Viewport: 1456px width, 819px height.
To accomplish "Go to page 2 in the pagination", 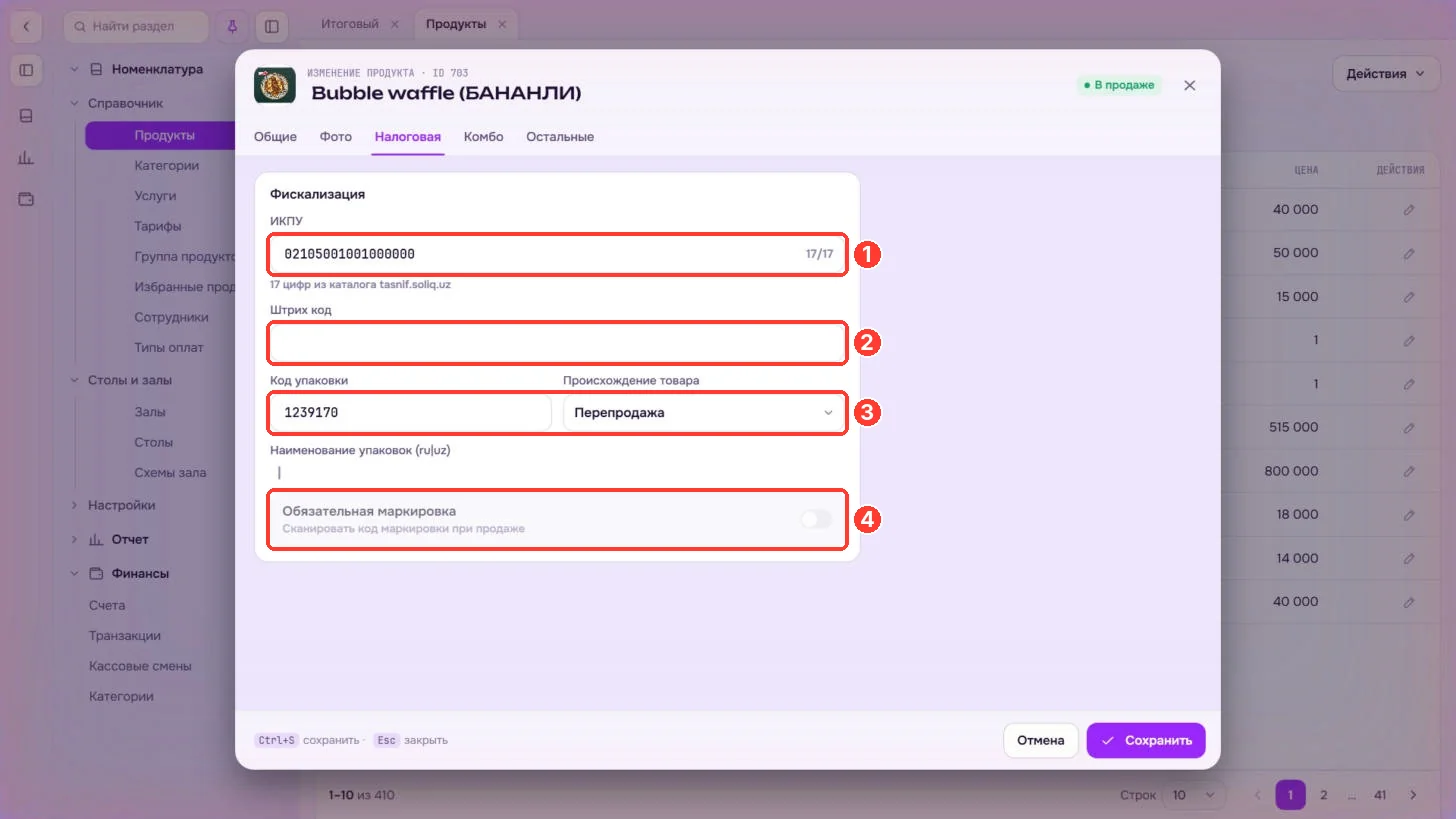I will [1323, 795].
